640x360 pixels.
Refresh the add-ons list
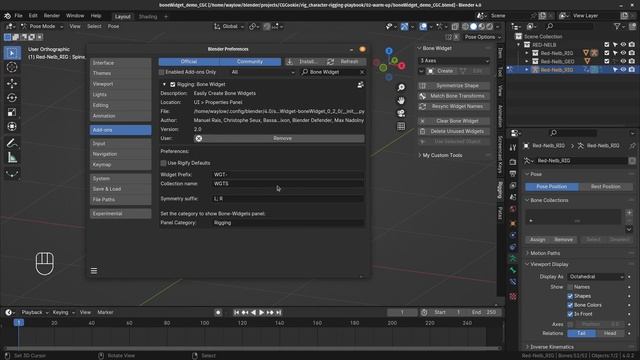point(345,62)
